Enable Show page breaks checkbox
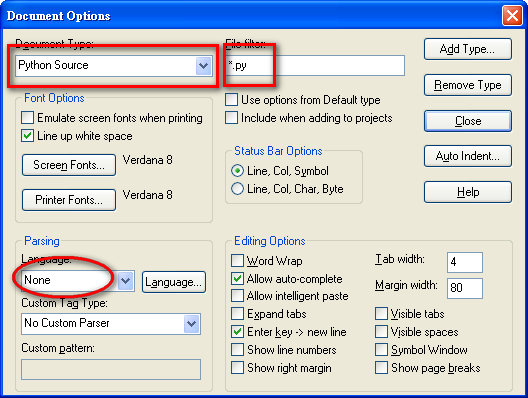 pos(381,367)
